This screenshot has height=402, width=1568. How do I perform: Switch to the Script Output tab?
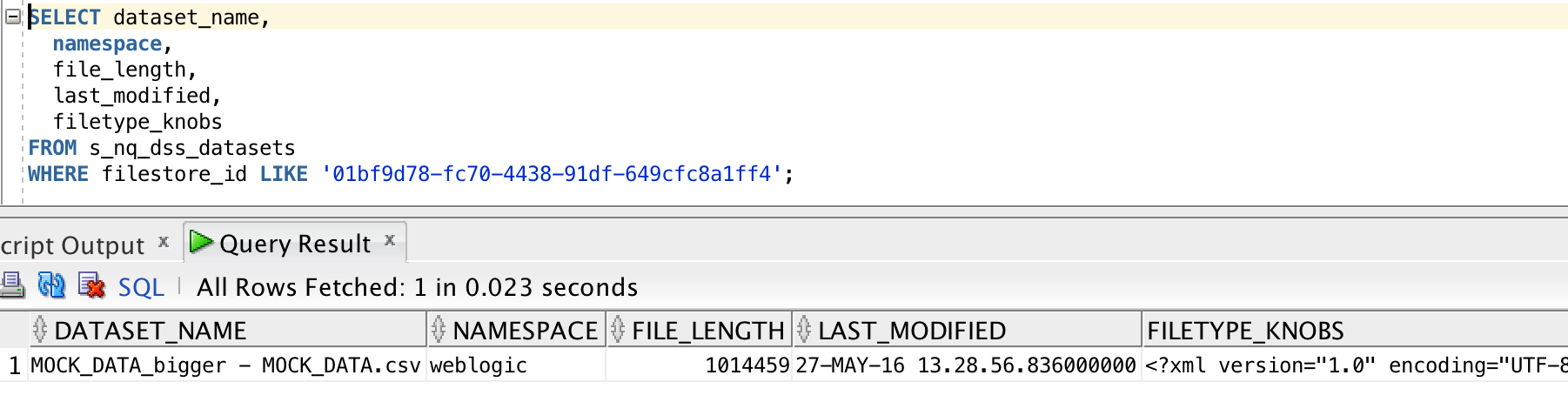73,245
